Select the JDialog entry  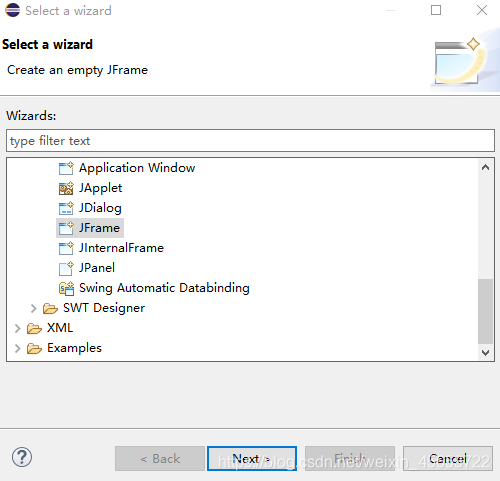pos(100,208)
